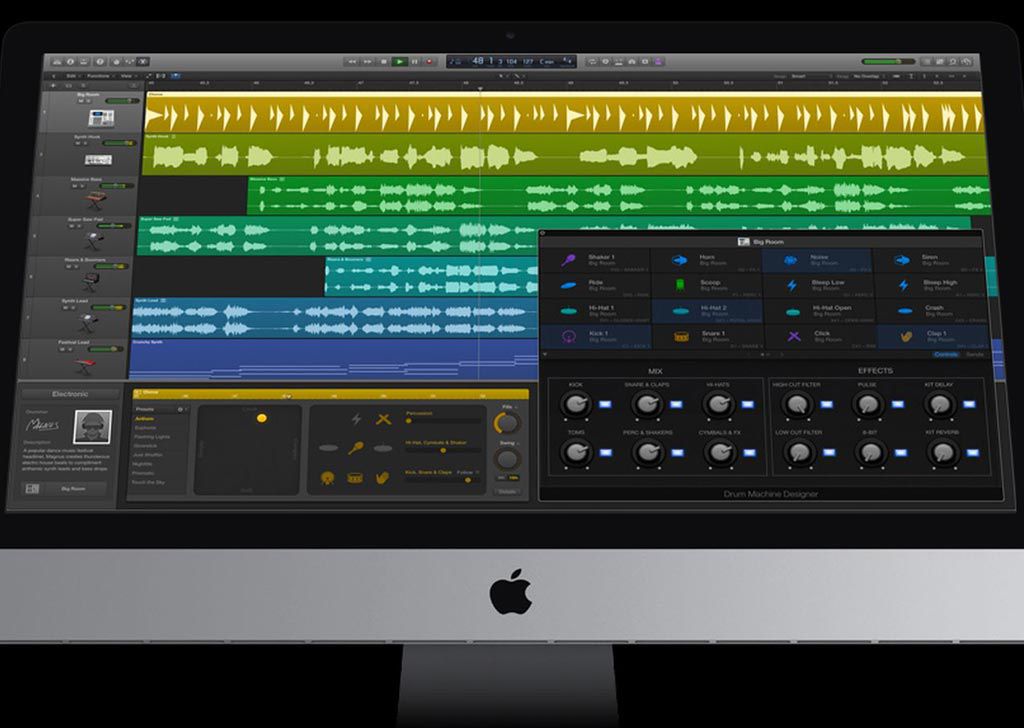This screenshot has width=1024, height=728.
Task: Toggle the hand clap icon in Drummer editor
Action: (383, 478)
